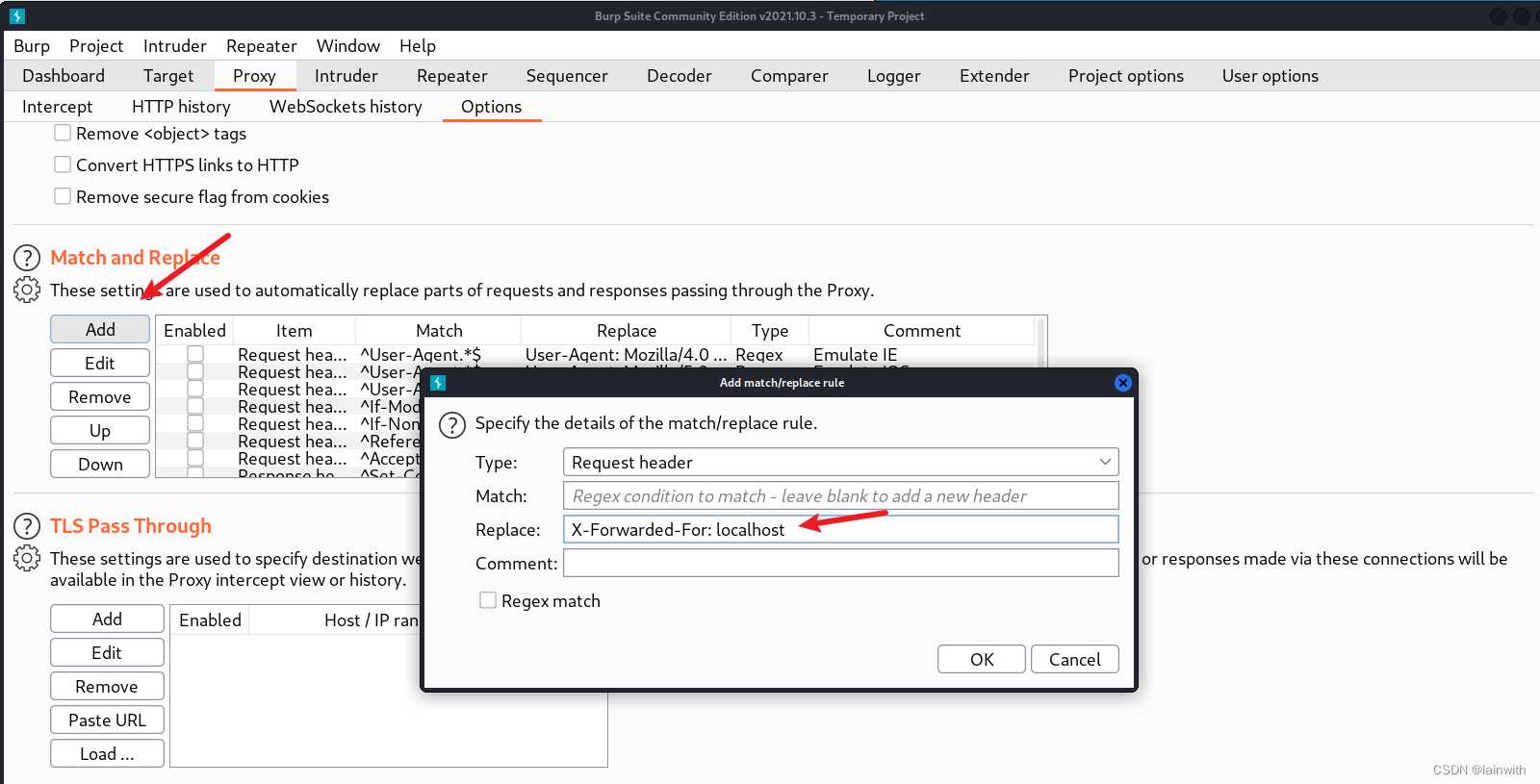
Task: Tick the Regex match checkbox
Action: [x=488, y=600]
